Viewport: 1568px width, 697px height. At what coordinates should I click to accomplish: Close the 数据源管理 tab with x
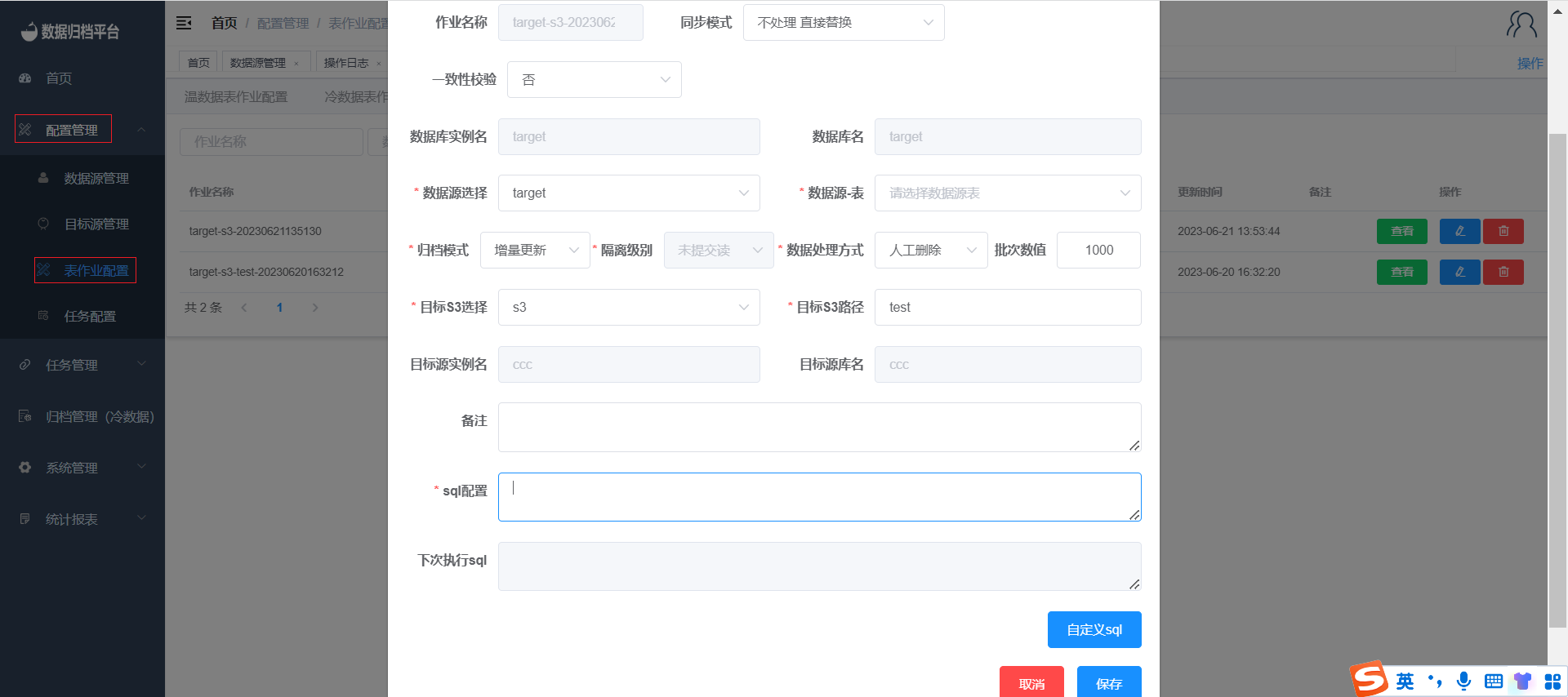(x=296, y=64)
